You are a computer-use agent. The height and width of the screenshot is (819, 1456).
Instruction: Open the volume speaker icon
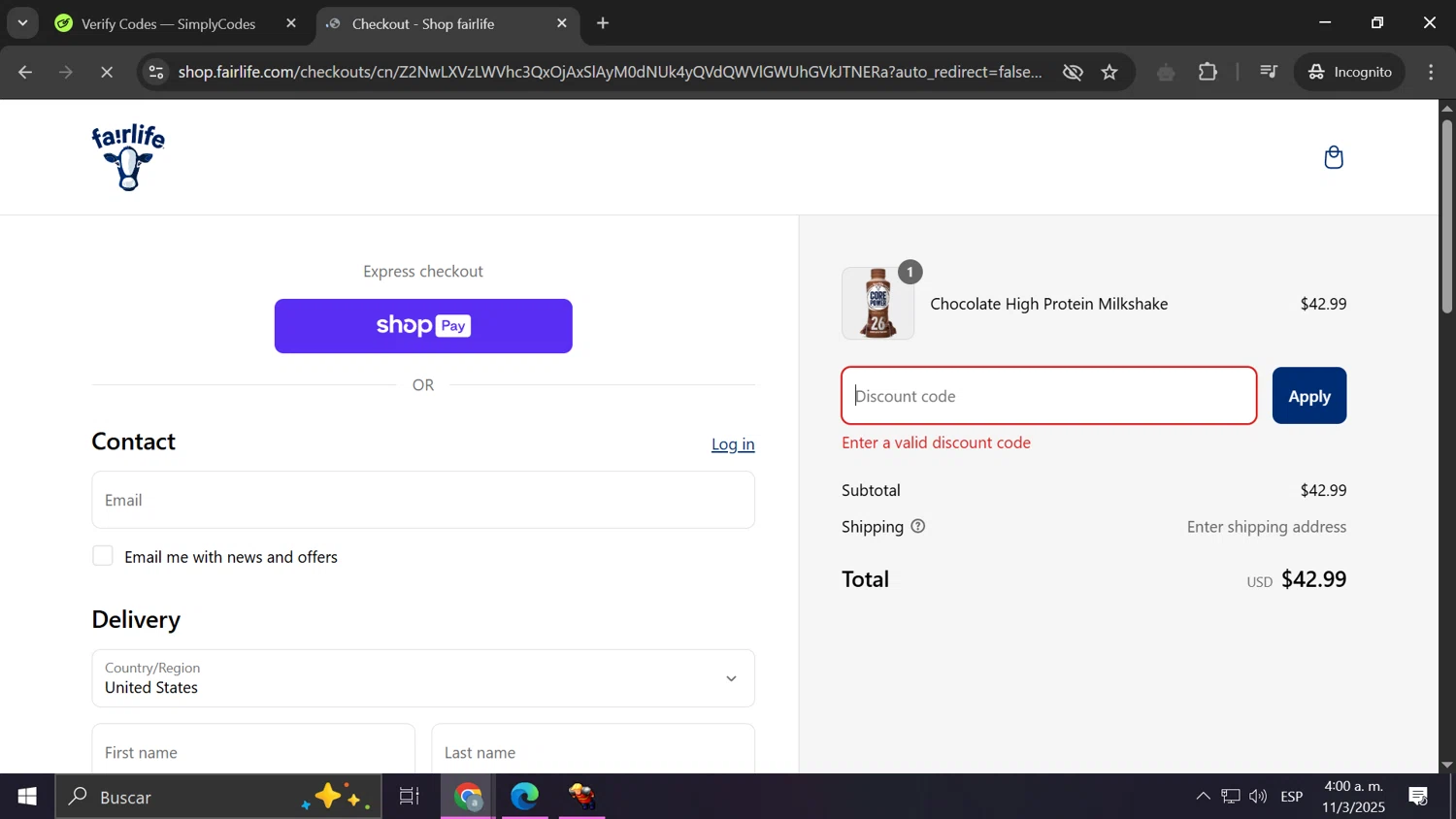coord(1259,797)
